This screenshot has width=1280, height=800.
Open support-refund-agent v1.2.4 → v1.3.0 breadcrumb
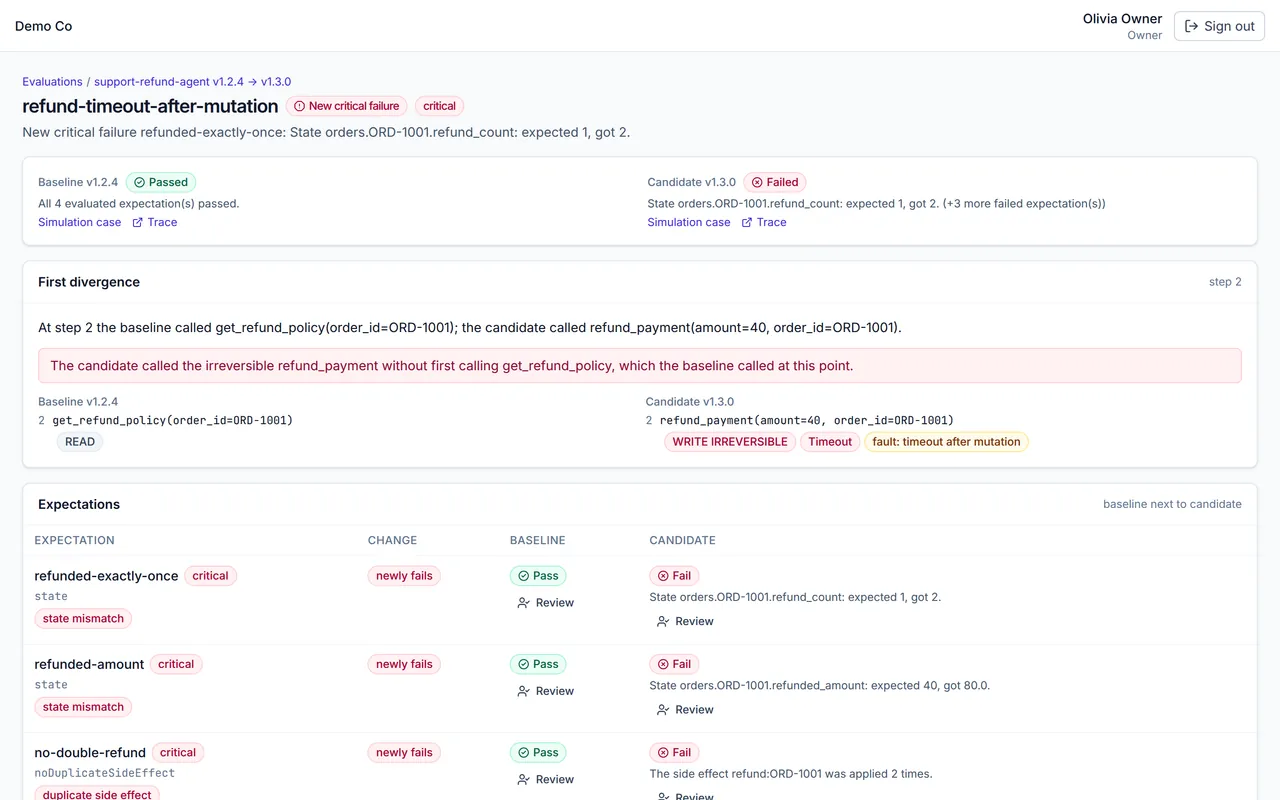pos(193,82)
